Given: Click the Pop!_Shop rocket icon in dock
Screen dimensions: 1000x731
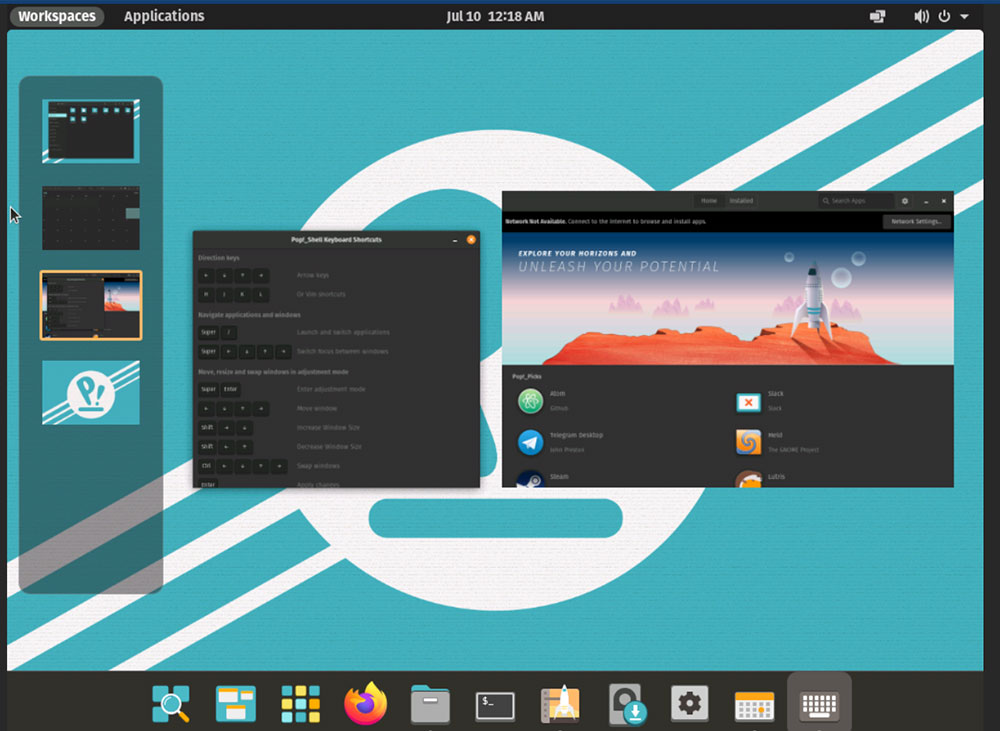Looking at the screenshot, I should click(x=560, y=703).
